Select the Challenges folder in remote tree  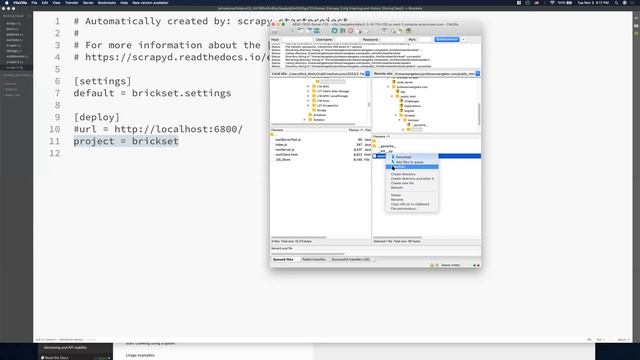click(411, 101)
